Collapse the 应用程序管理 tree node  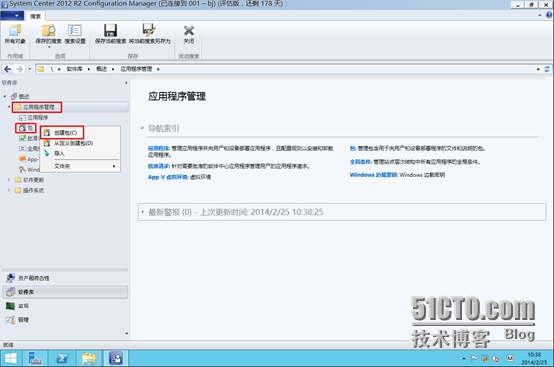coord(9,107)
